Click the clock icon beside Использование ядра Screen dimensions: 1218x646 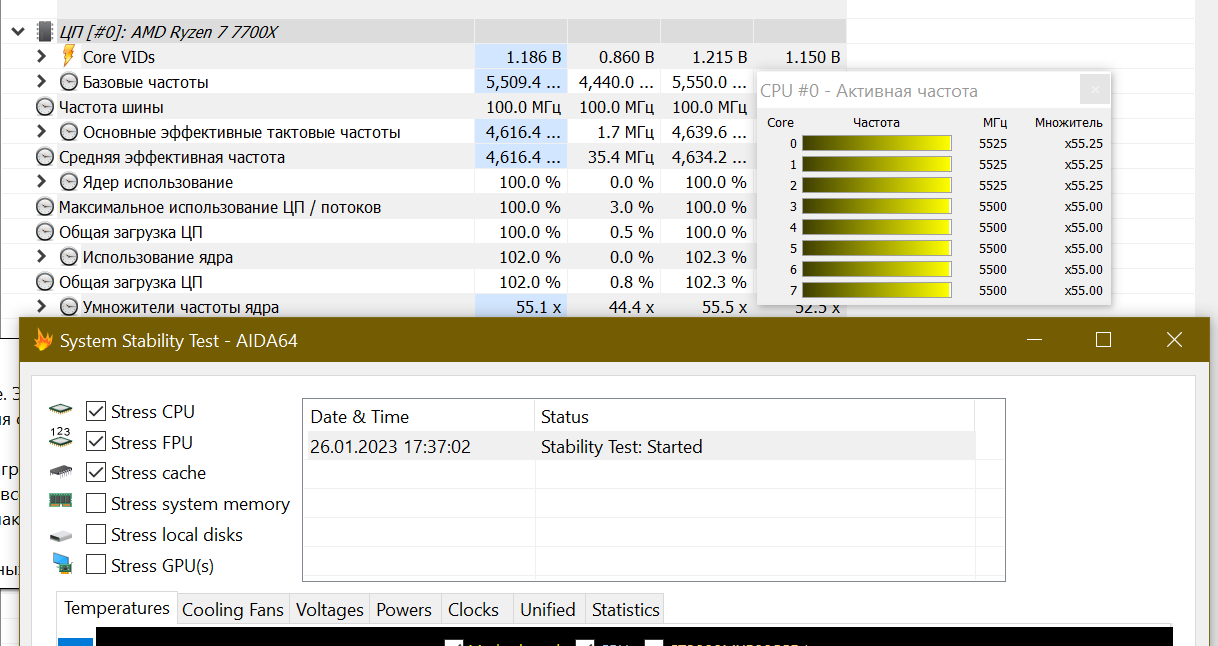click(x=69, y=257)
